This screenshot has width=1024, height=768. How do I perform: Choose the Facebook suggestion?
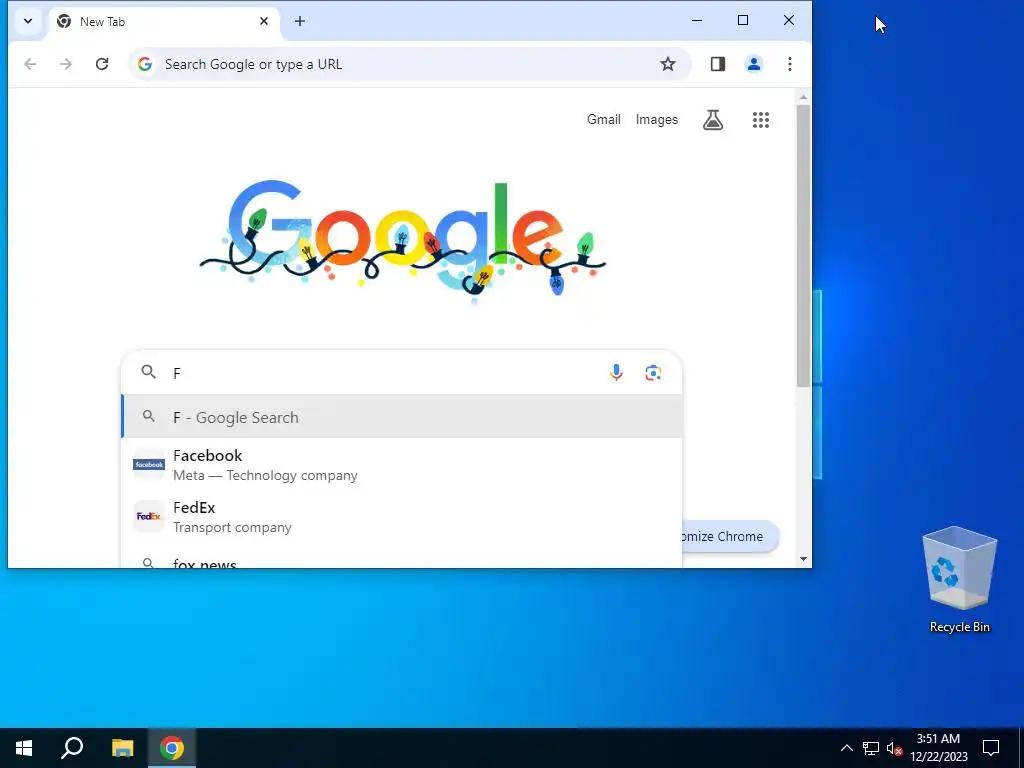(x=402, y=464)
